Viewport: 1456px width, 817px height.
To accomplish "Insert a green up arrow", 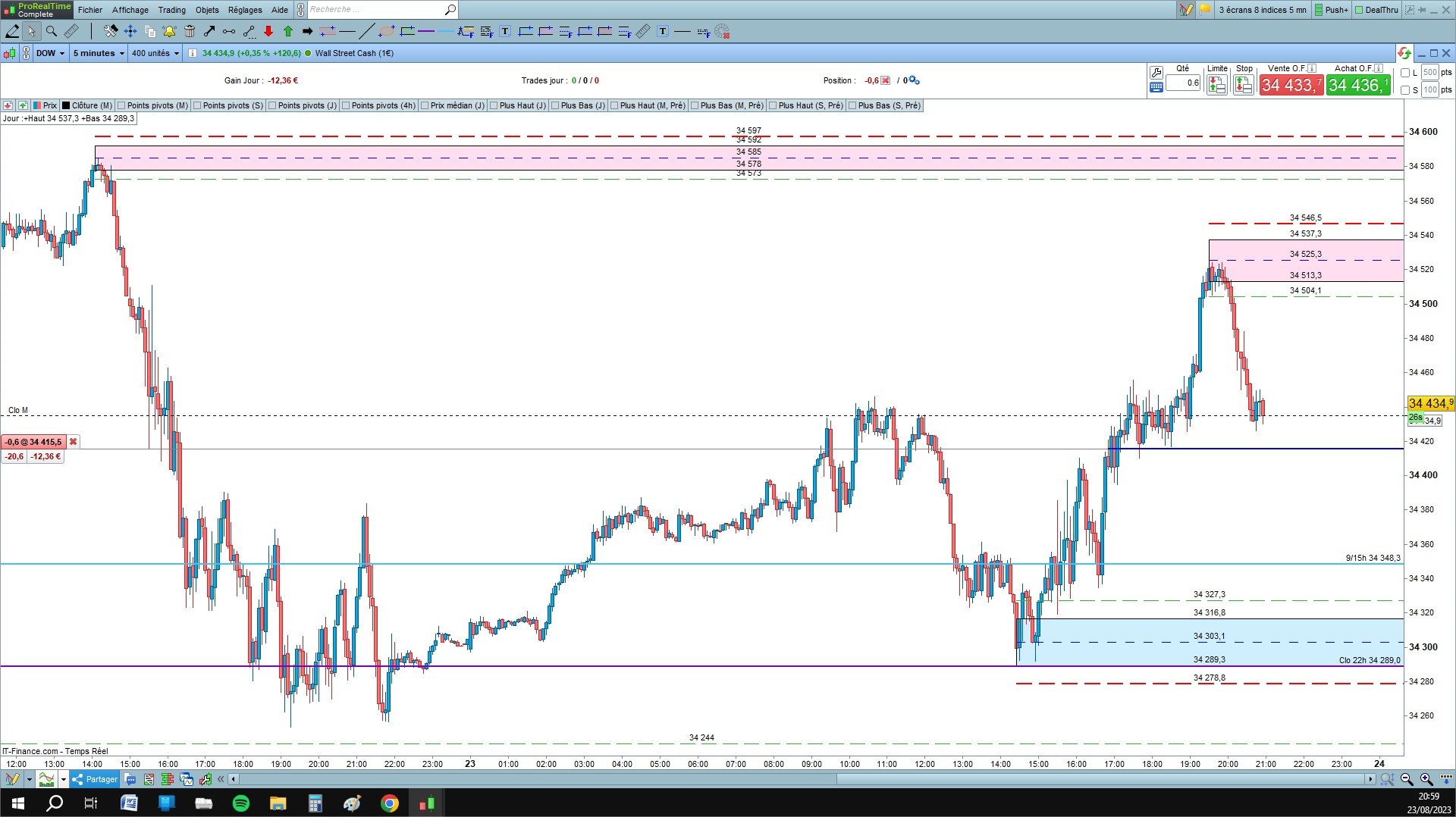I will coord(288,31).
